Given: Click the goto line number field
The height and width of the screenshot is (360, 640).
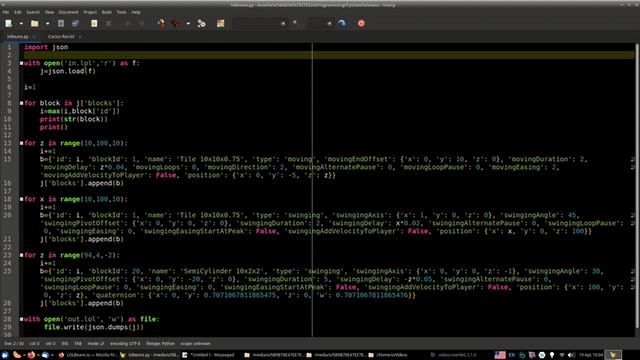Looking at the screenshot, I should [320, 24].
